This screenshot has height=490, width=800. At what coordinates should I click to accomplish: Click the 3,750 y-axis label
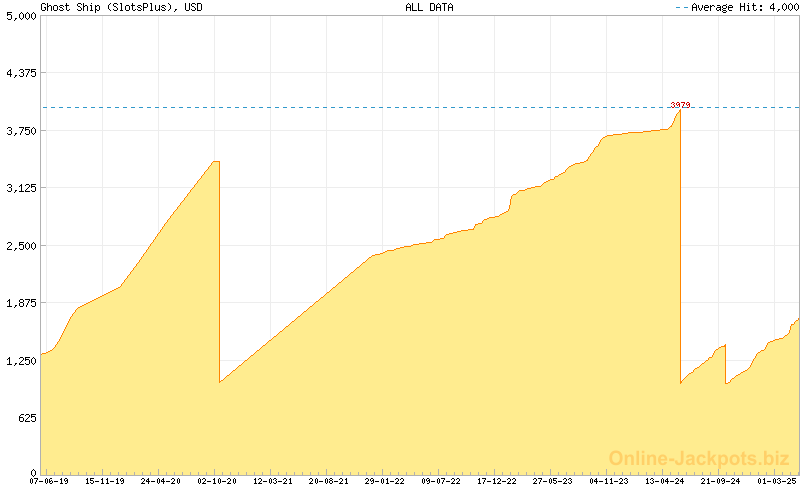click(x=20, y=131)
